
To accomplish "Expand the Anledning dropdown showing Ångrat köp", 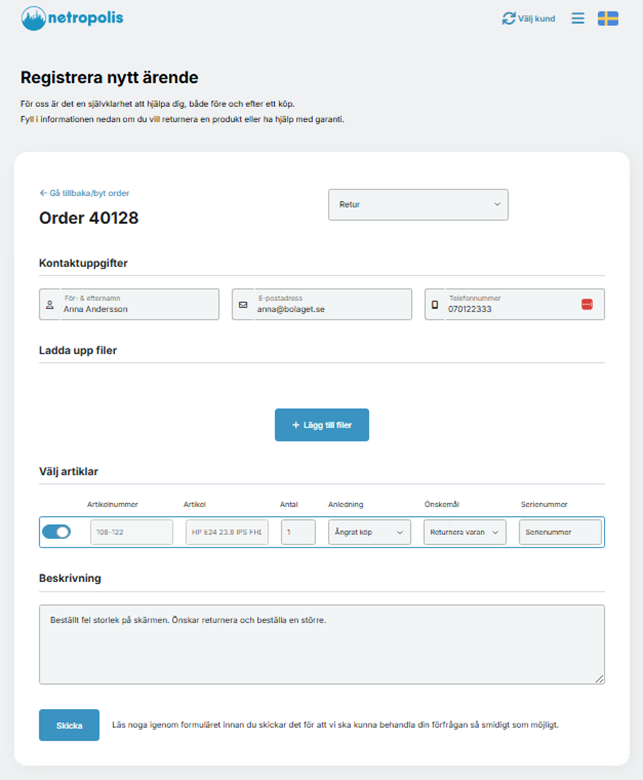I will (x=369, y=532).
